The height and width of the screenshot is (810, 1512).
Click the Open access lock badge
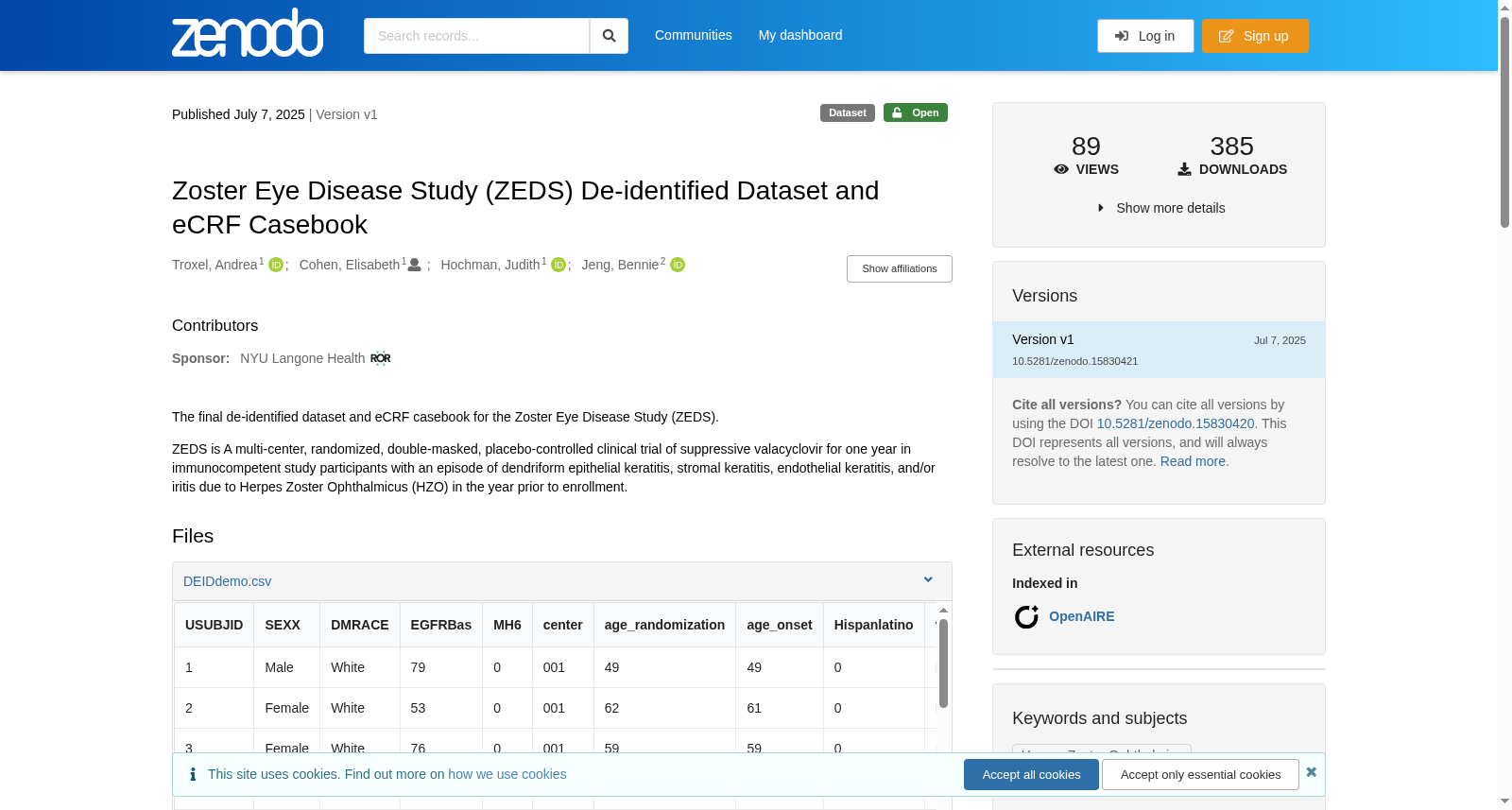click(916, 112)
